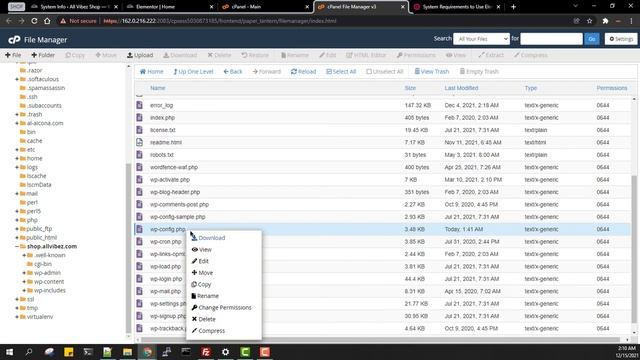Image resolution: width=640 pixels, height=360 pixels.
Task: Expand the wp-content folder in tree
Action: click(24, 282)
